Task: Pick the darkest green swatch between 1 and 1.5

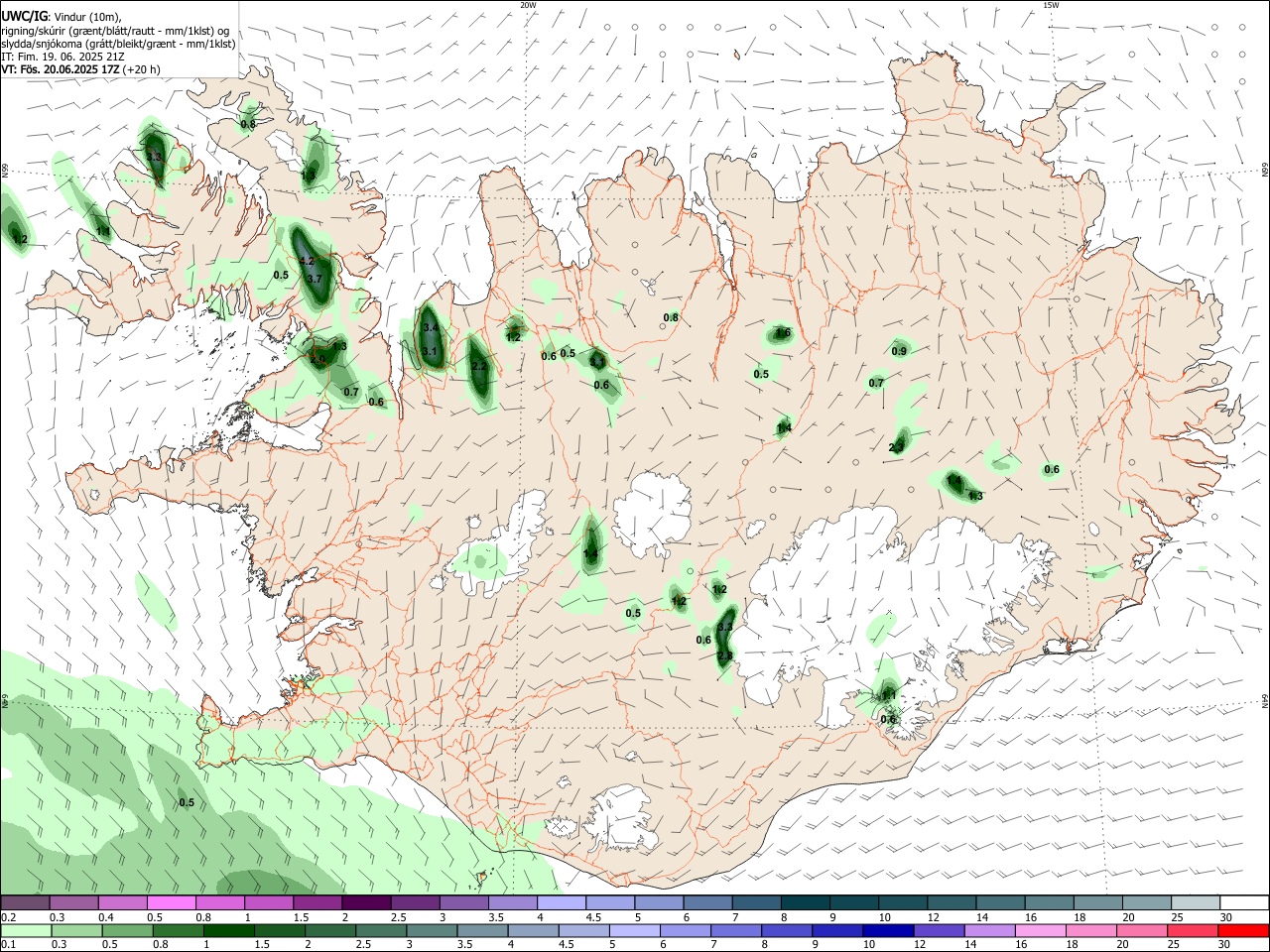Action: 229,930
